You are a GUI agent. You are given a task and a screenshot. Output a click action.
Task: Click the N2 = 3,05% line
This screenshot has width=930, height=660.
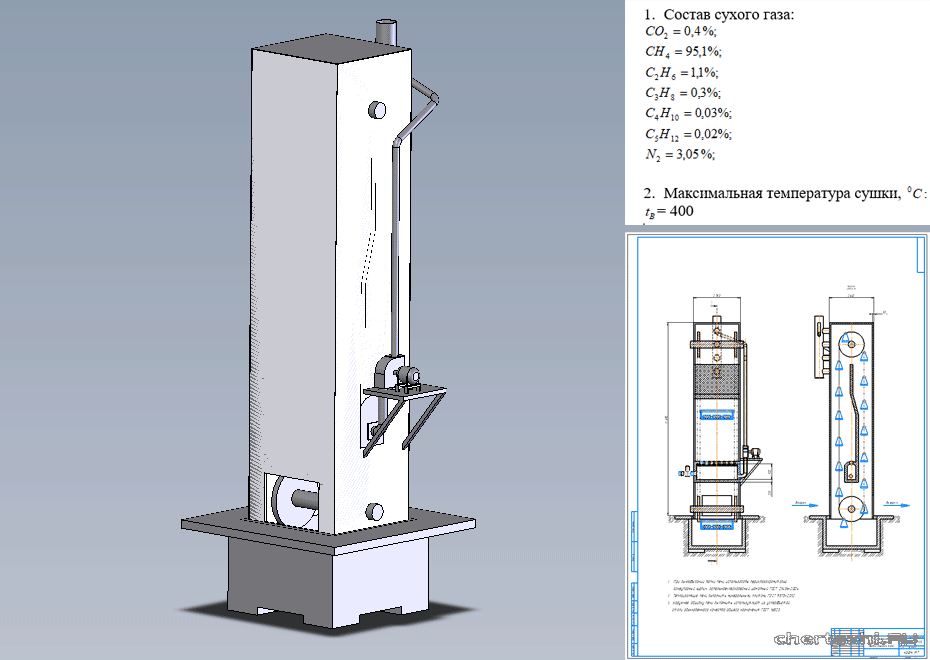682,154
